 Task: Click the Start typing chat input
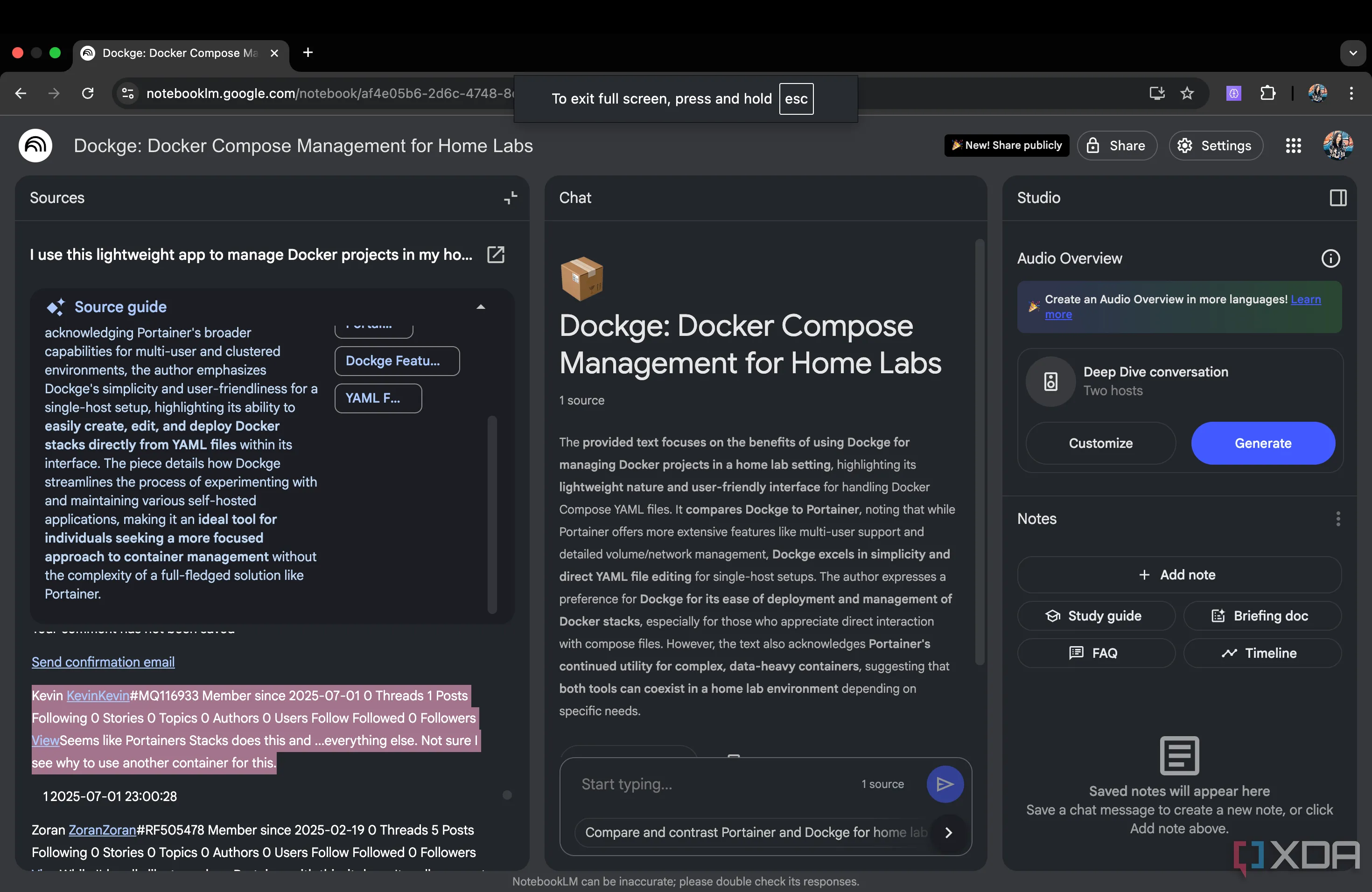pyautogui.click(x=715, y=784)
